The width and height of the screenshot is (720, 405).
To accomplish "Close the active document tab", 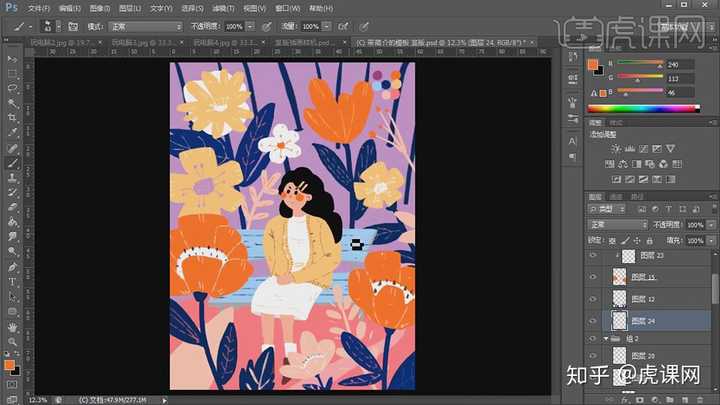I will pos(532,42).
